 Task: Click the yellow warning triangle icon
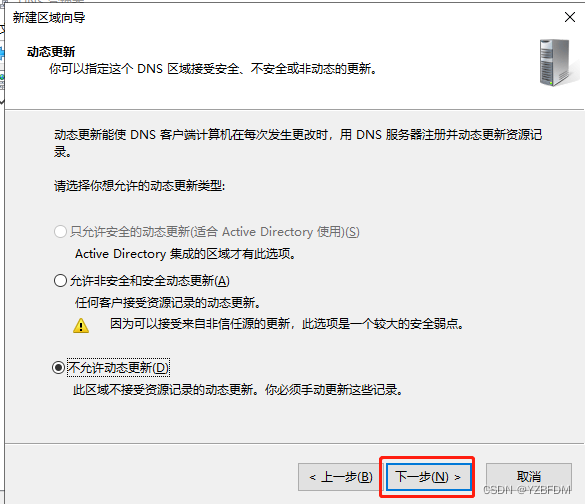click(81, 325)
